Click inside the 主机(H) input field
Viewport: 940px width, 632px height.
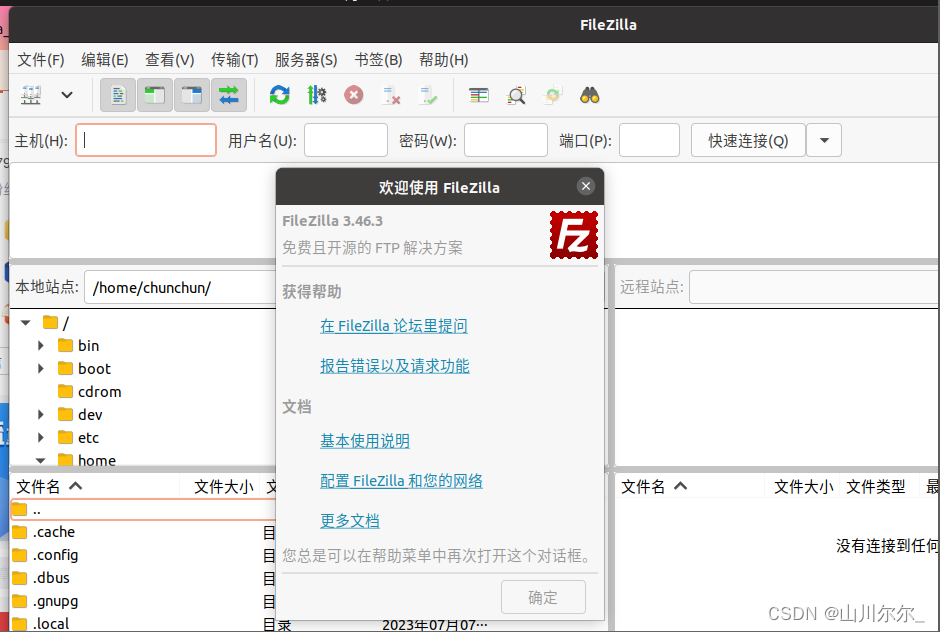coord(145,140)
